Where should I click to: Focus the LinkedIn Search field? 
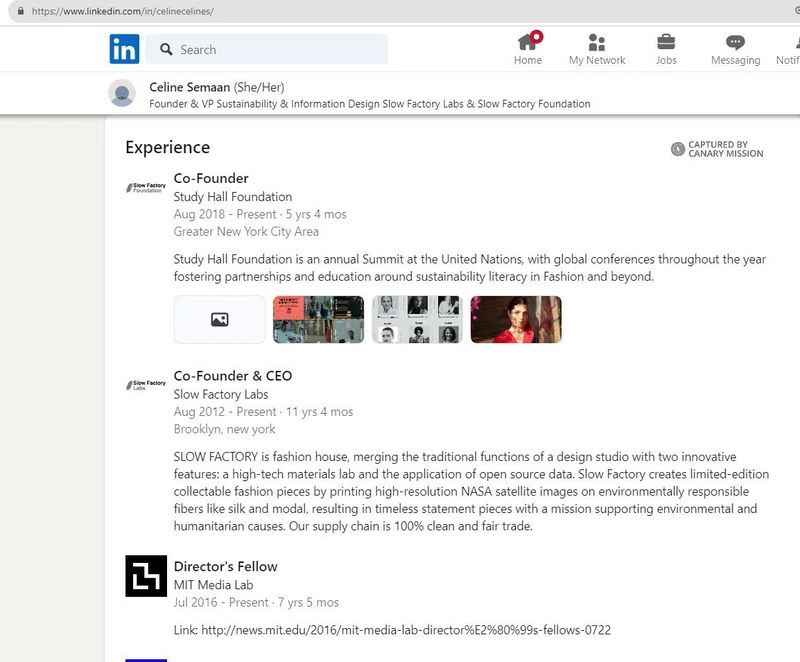pos(267,49)
